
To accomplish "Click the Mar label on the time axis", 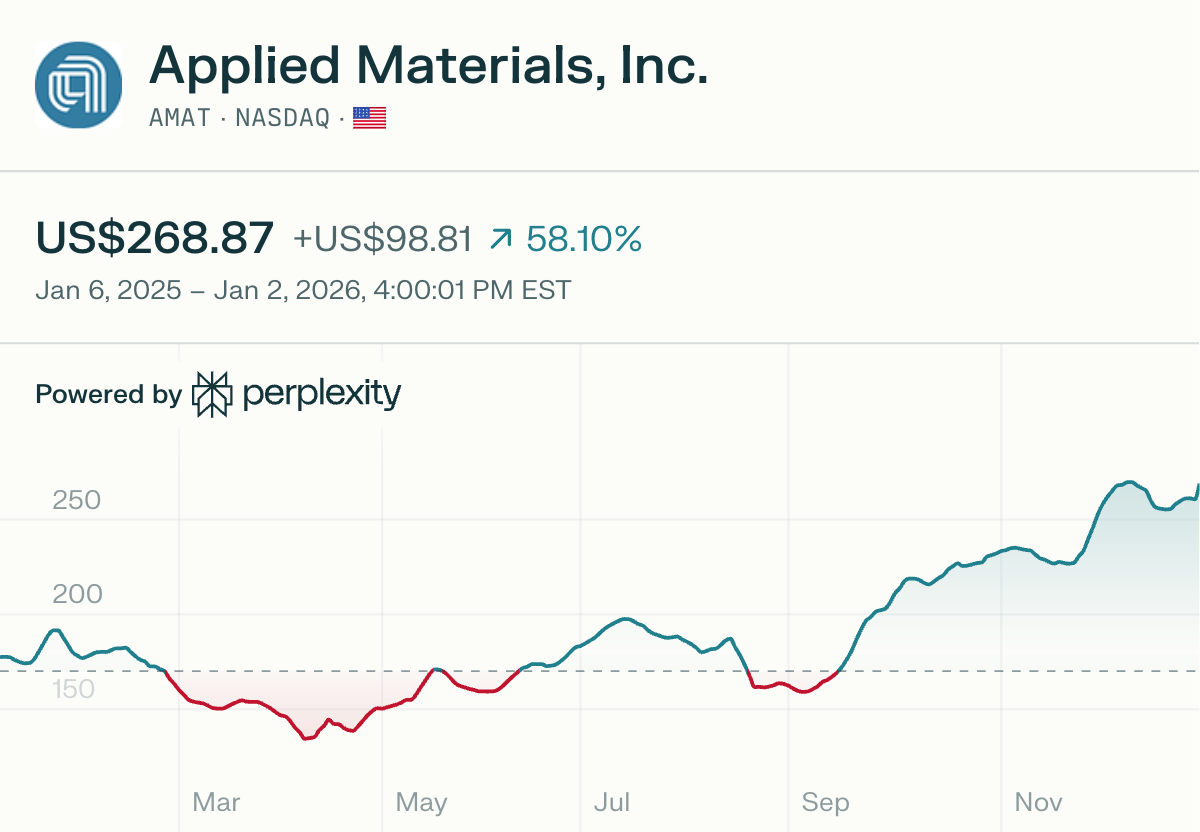I will tap(216, 802).
